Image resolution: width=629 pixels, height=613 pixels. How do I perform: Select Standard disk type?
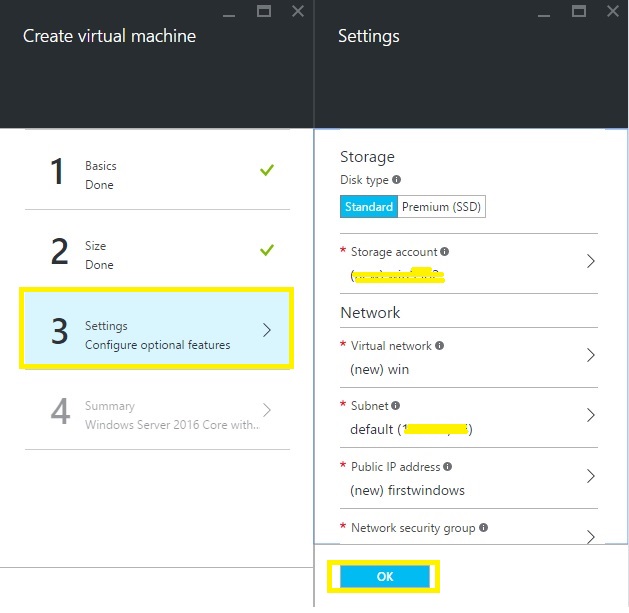tap(369, 207)
